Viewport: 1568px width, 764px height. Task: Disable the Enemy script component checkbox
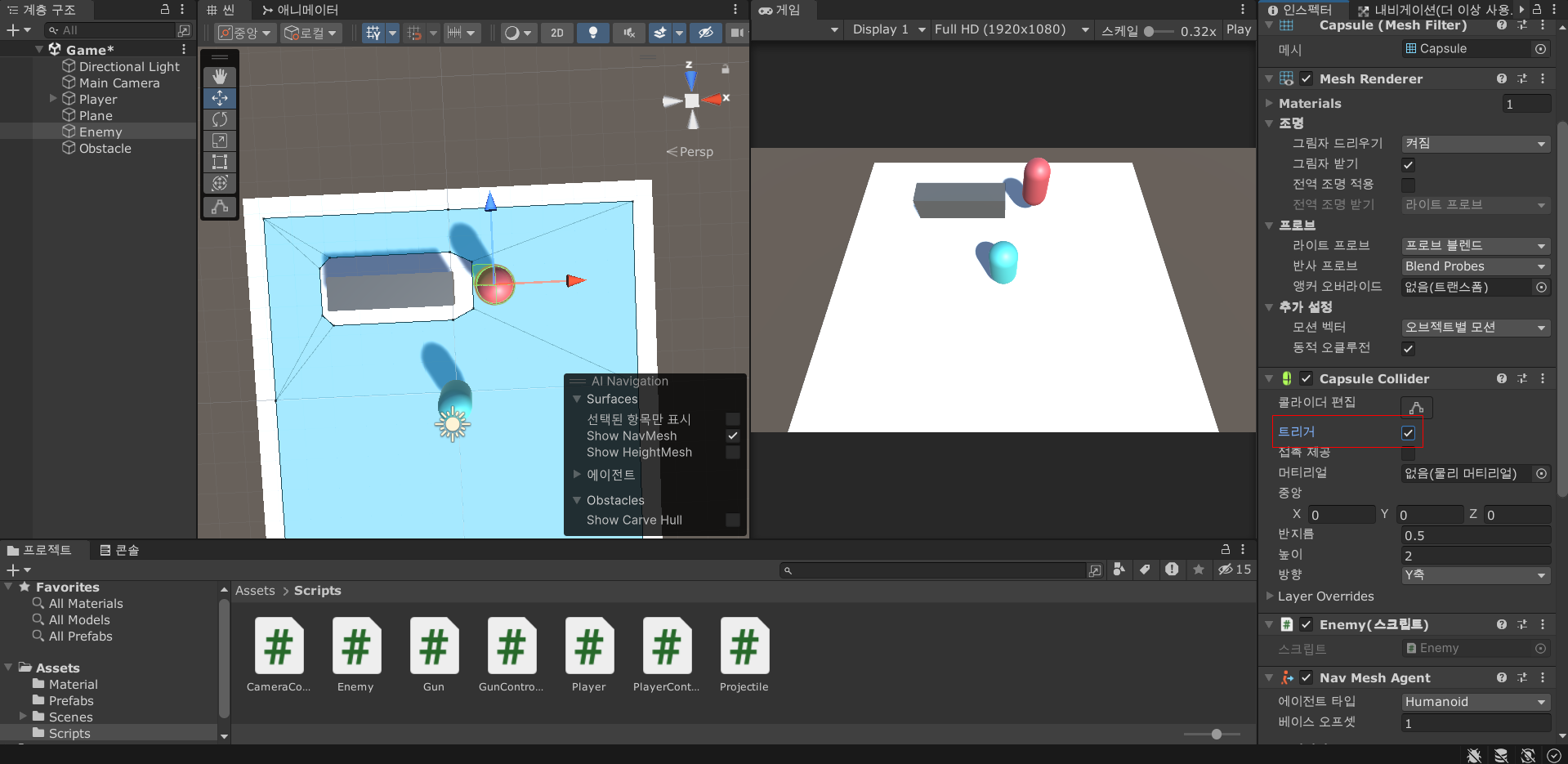(1307, 624)
